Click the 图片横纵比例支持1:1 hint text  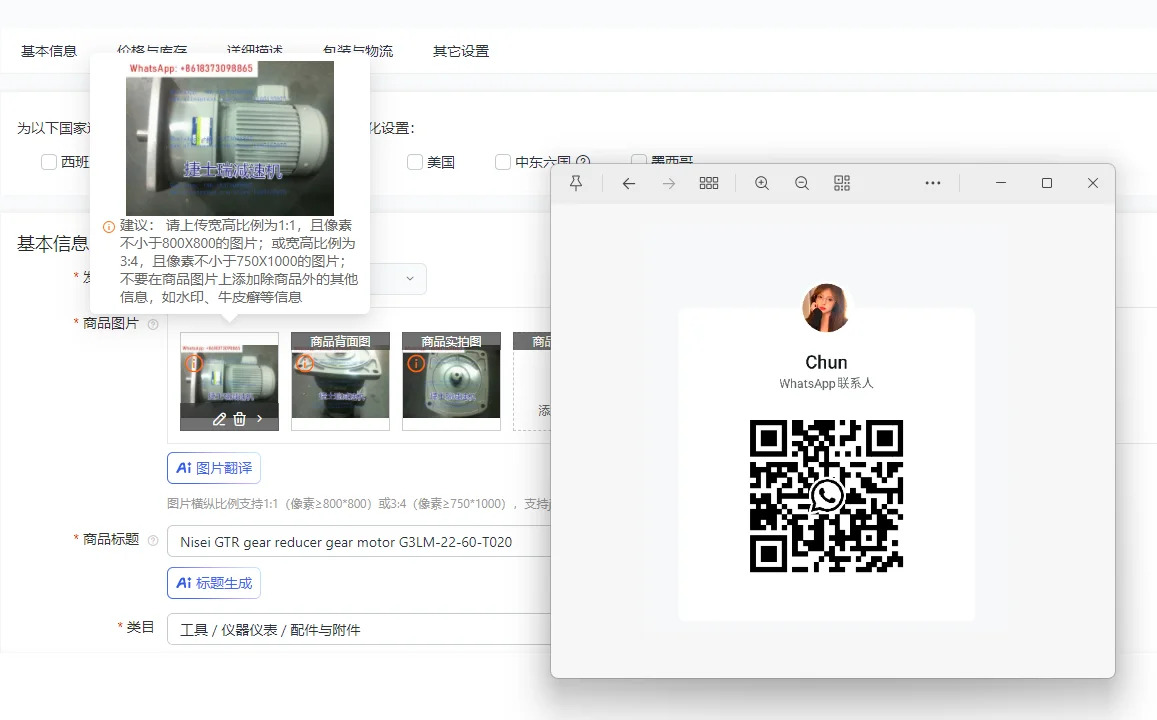pyautogui.click(x=359, y=504)
